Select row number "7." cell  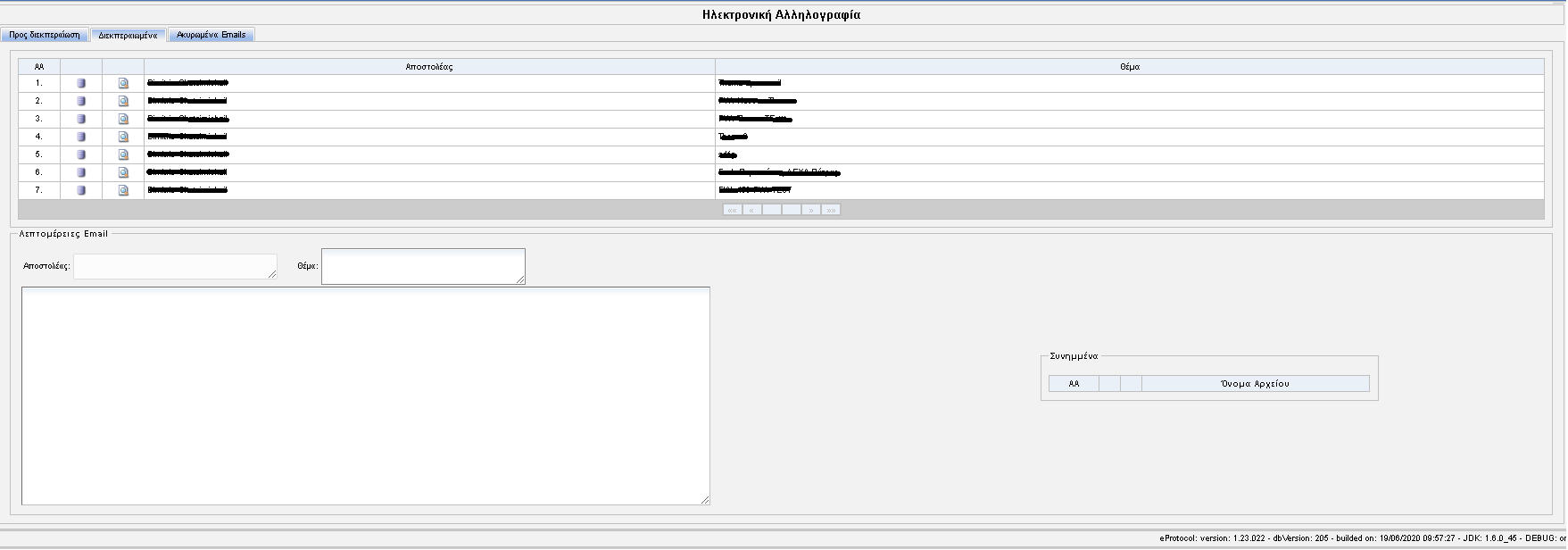[x=39, y=190]
